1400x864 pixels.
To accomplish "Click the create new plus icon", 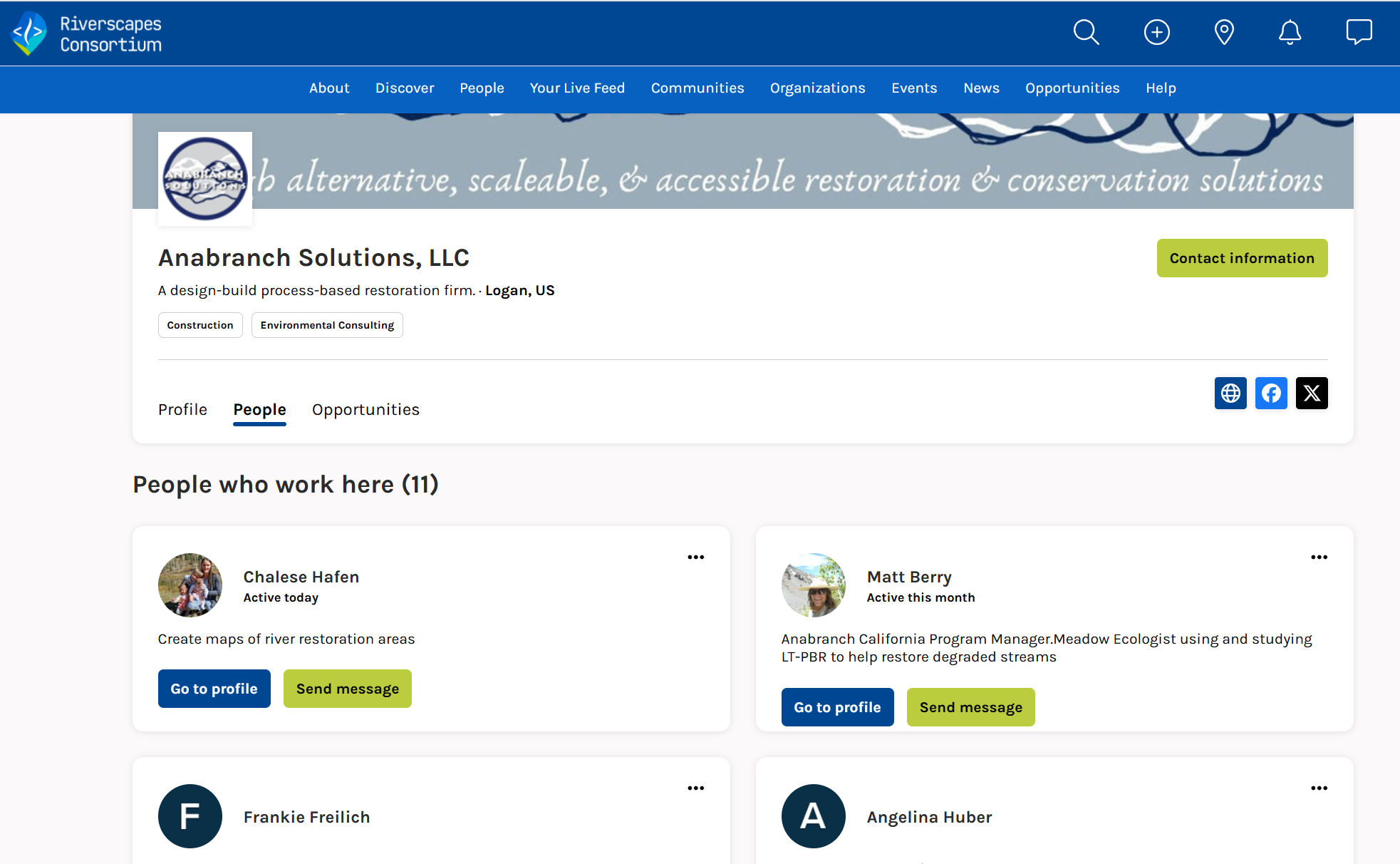I will (1156, 32).
